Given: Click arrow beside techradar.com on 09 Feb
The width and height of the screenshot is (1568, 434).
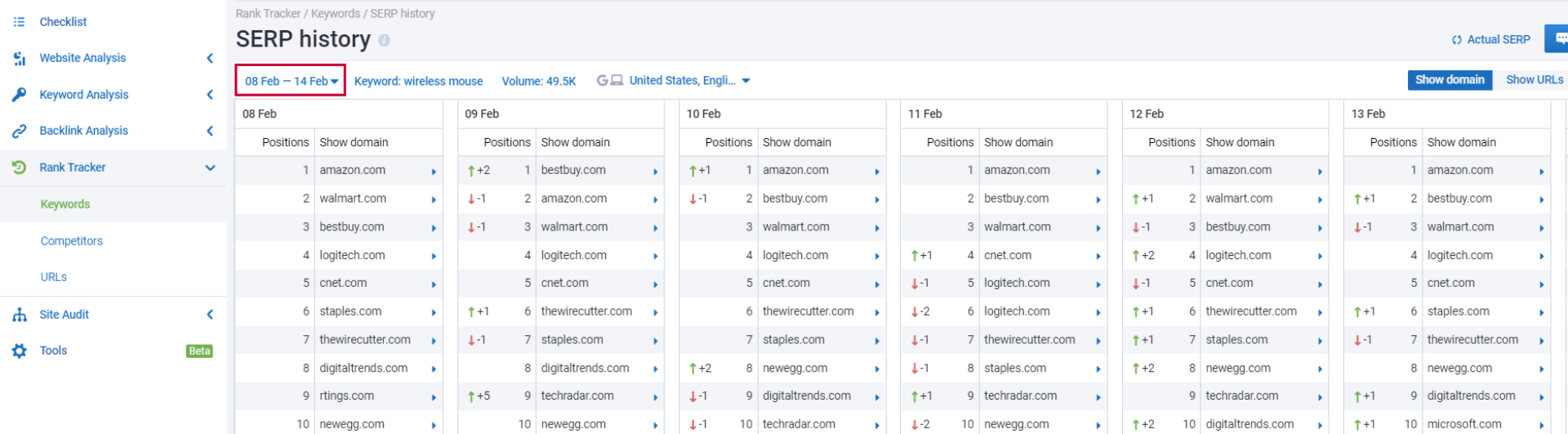Looking at the screenshot, I should point(655,397).
